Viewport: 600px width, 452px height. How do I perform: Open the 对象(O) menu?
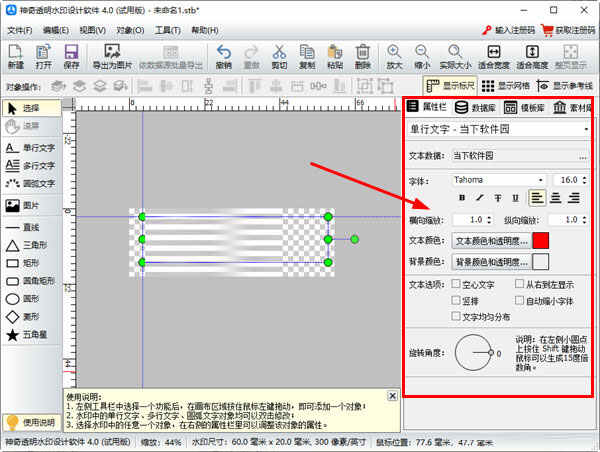129,31
